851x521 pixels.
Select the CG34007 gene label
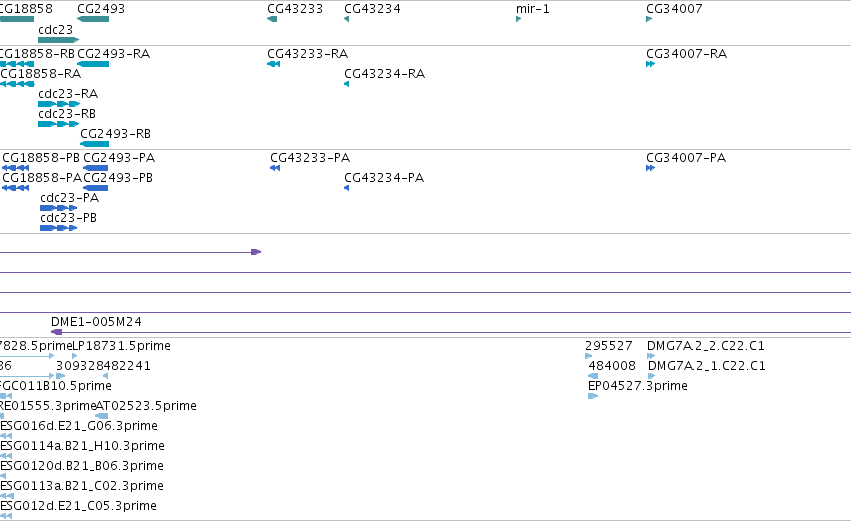(674, 9)
